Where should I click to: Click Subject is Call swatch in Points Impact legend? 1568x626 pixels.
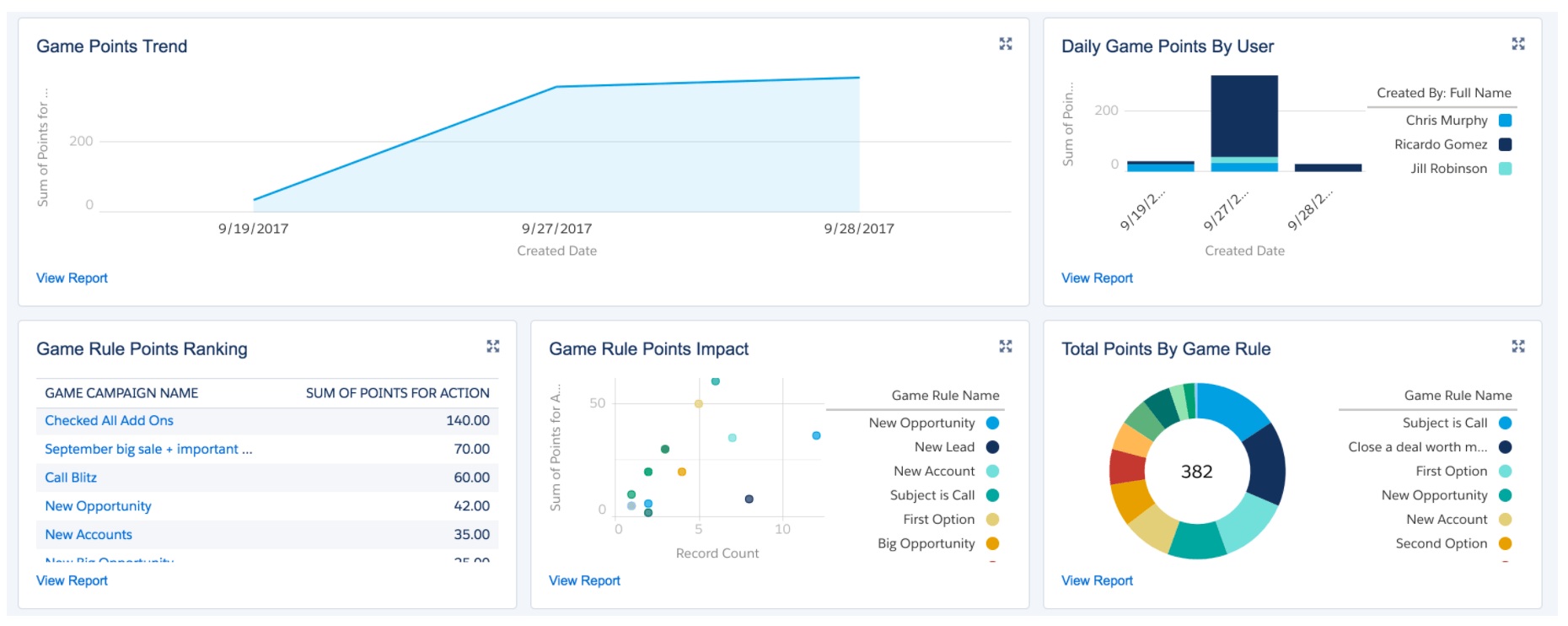992,496
